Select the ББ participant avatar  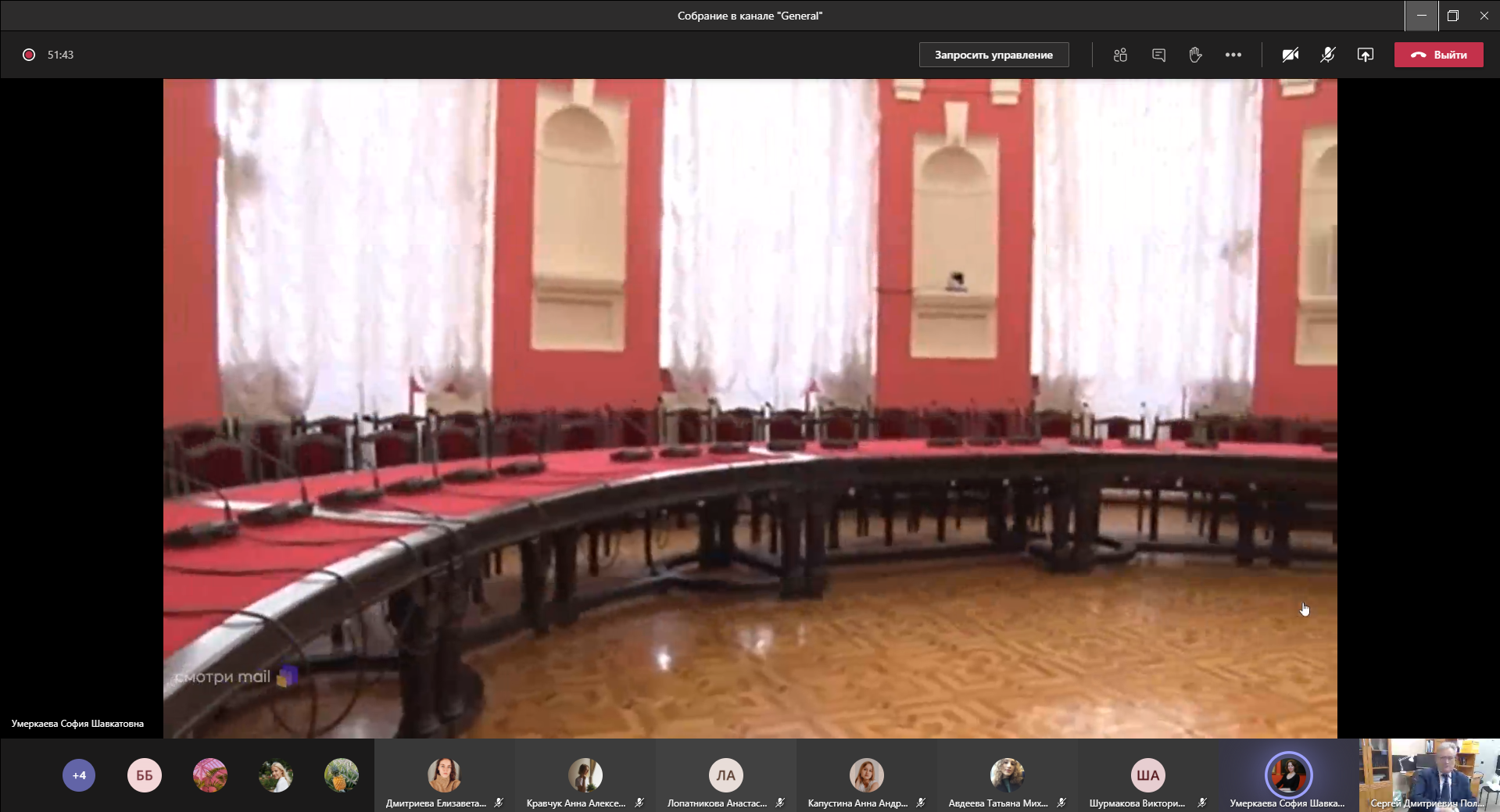[x=145, y=775]
